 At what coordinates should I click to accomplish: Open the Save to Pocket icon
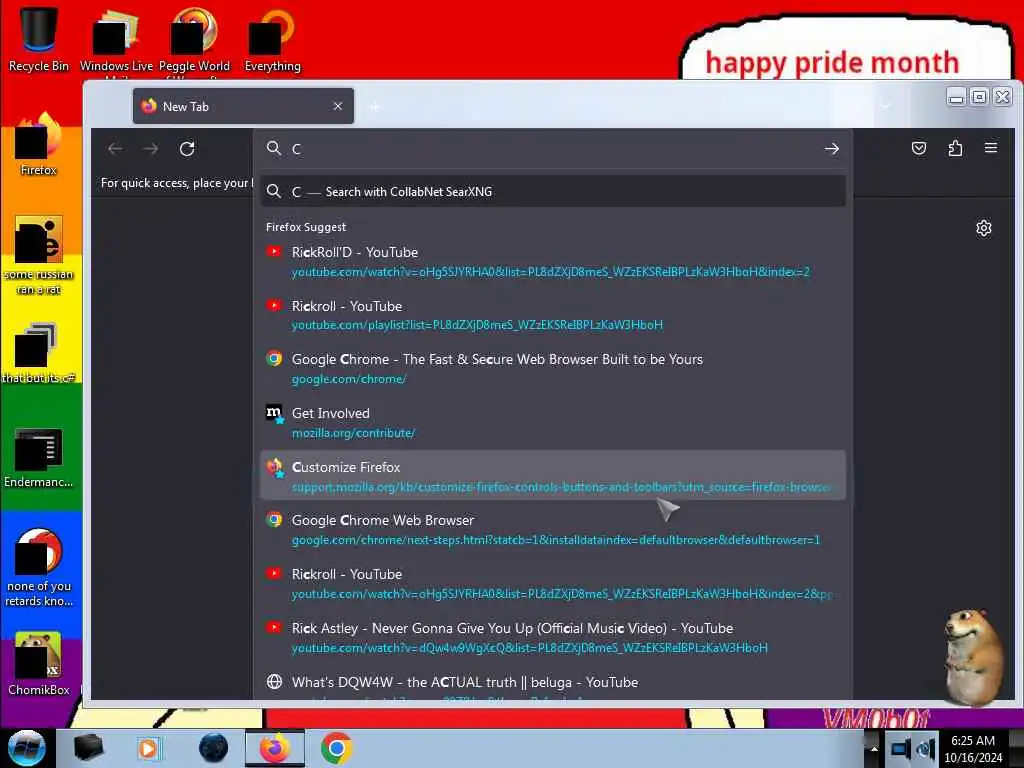pos(919,148)
